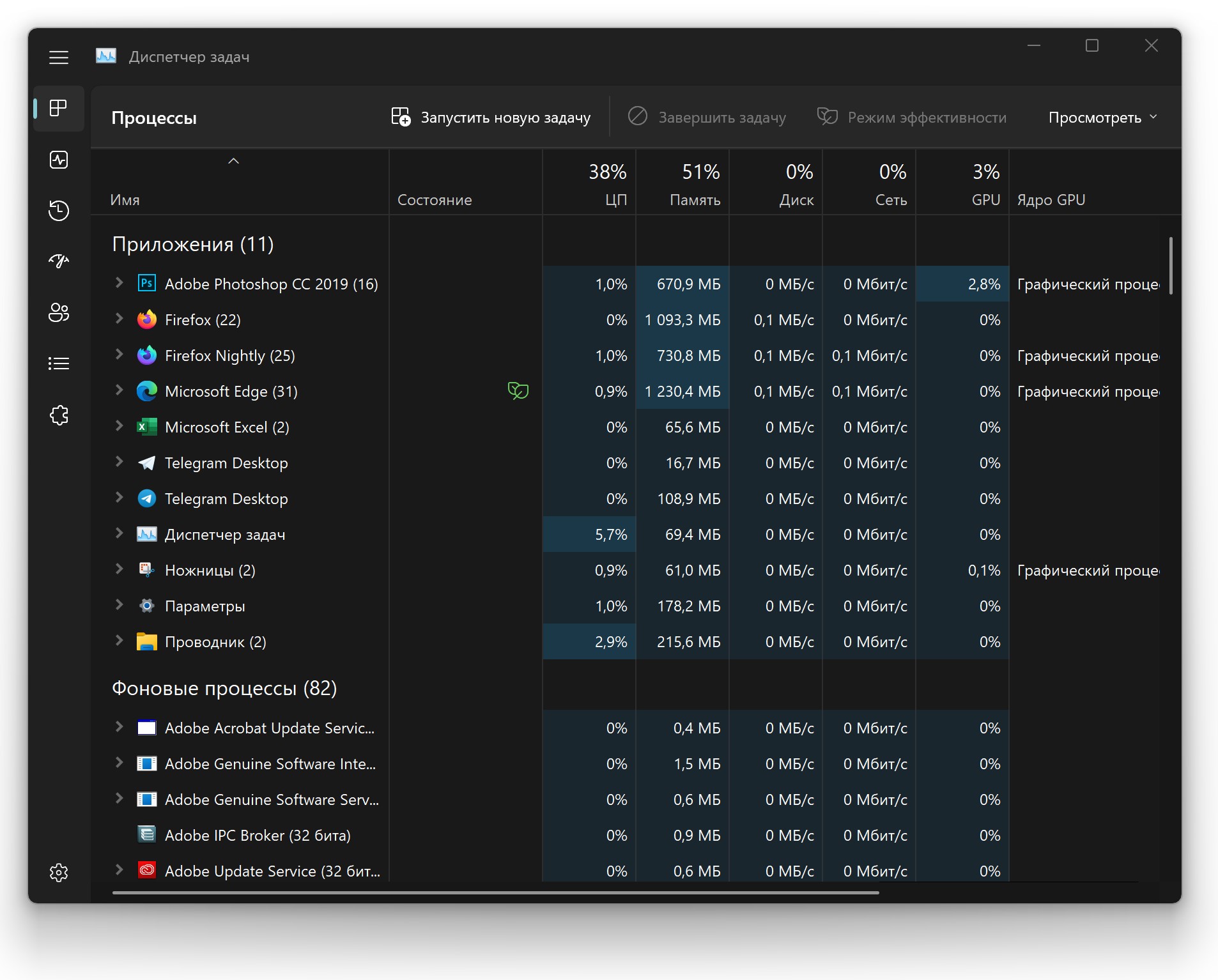This screenshot has width=1218, height=980.
Task: Open the Services icon in sidebar
Action: [x=59, y=415]
